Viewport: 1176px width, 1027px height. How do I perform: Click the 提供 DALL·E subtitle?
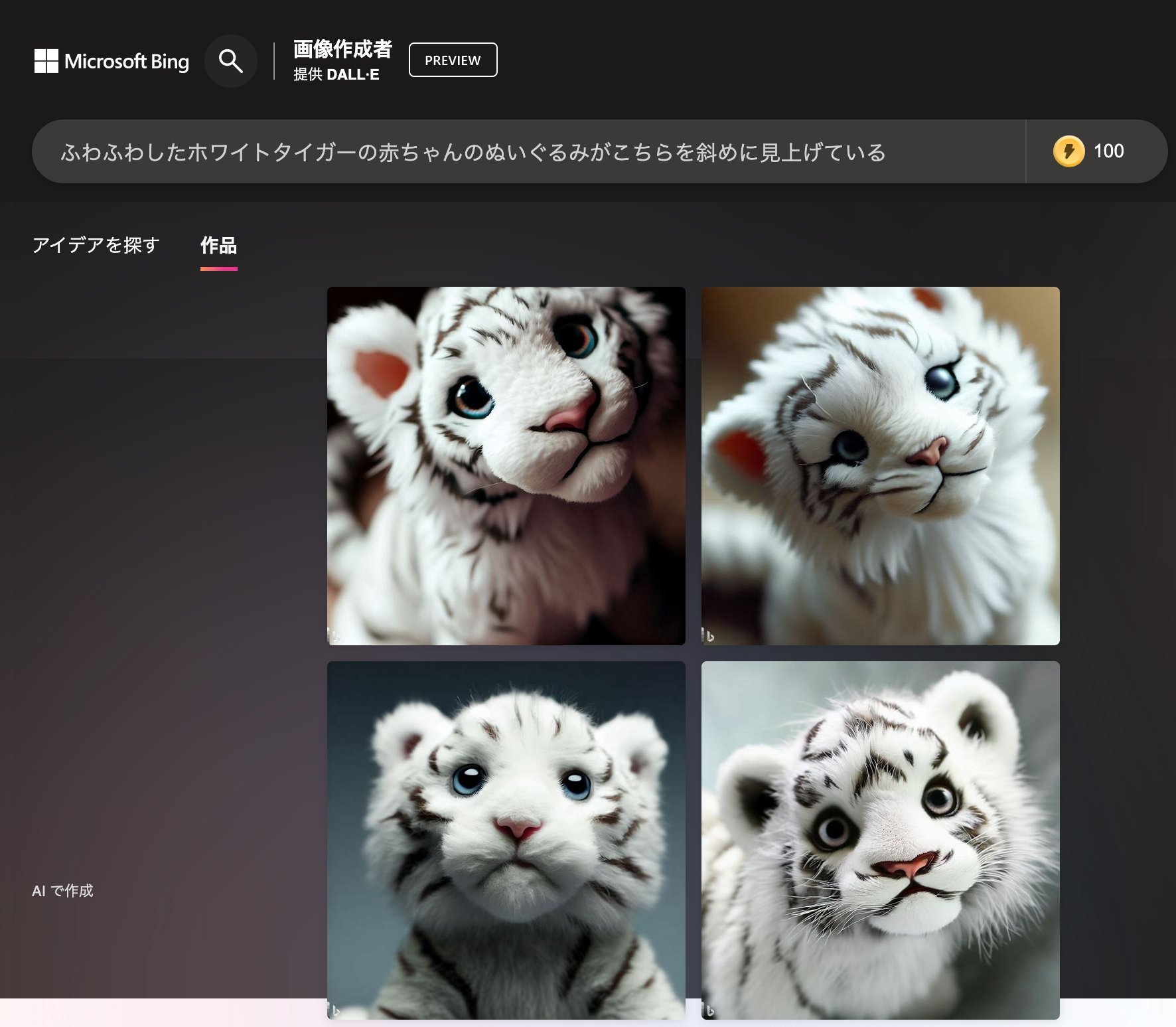pyautogui.click(x=336, y=74)
